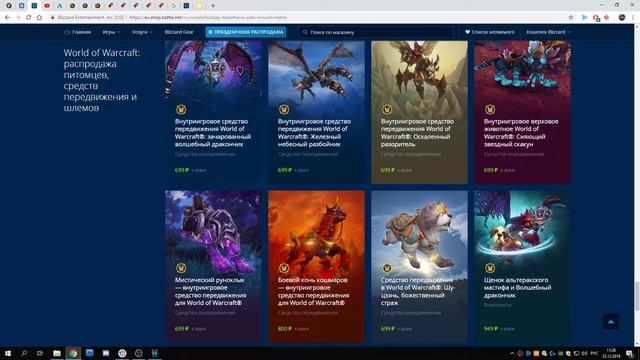Open the Шу-цзэнь божественный страж card

point(419,266)
